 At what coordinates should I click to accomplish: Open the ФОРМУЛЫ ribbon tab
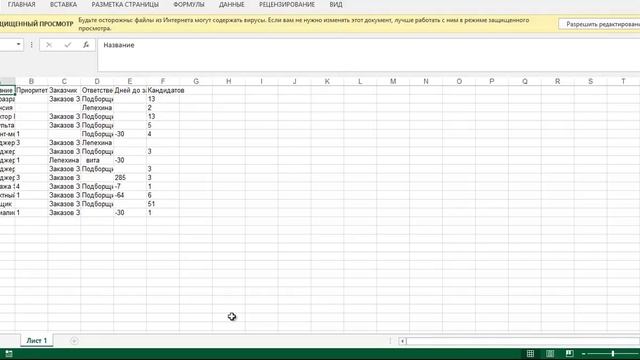coord(189,4)
